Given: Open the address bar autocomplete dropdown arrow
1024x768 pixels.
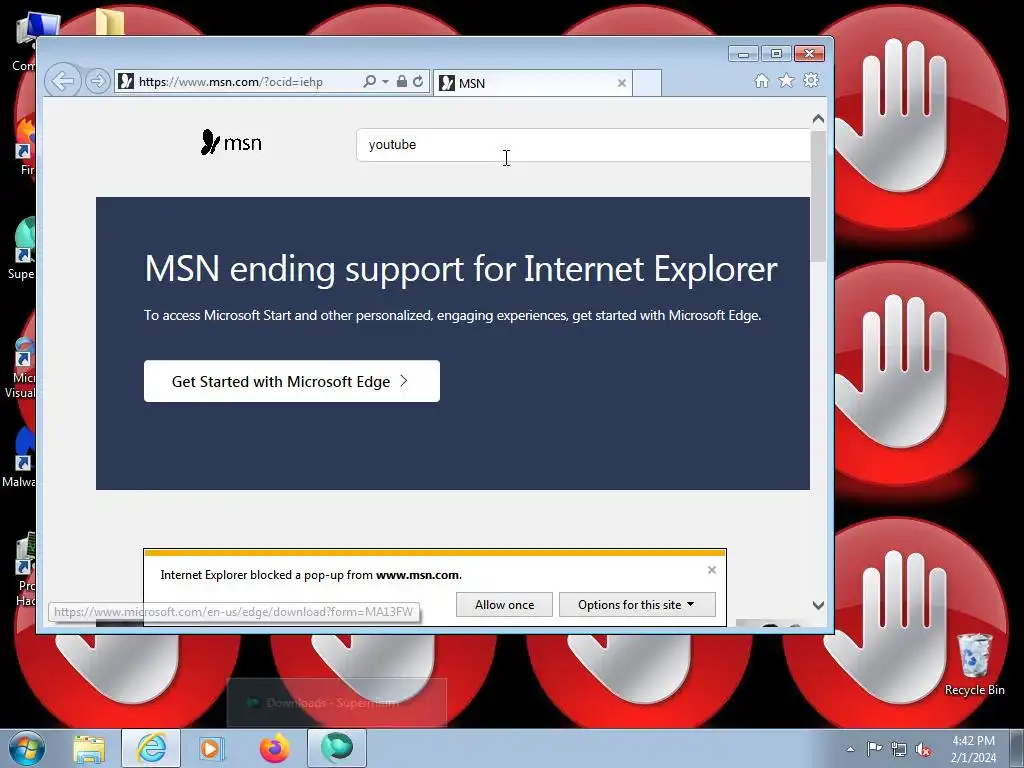Looking at the screenshot, I should point(385,82).
